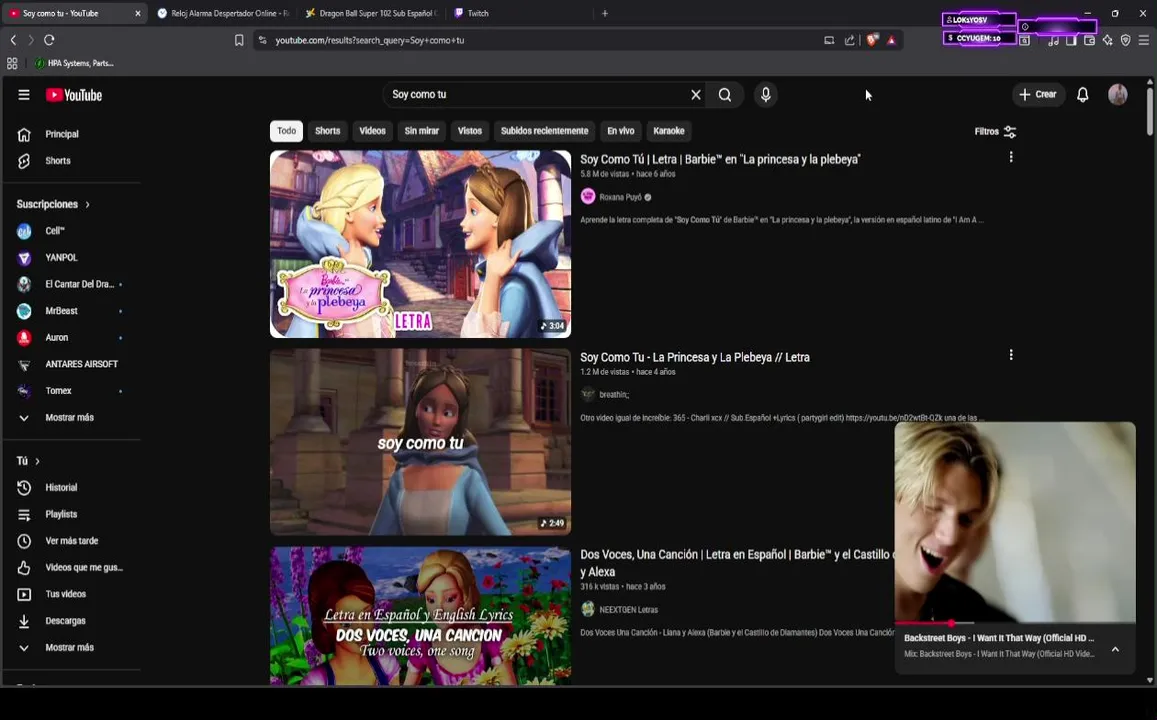Open the browser main menu icon

[1144, 40]
